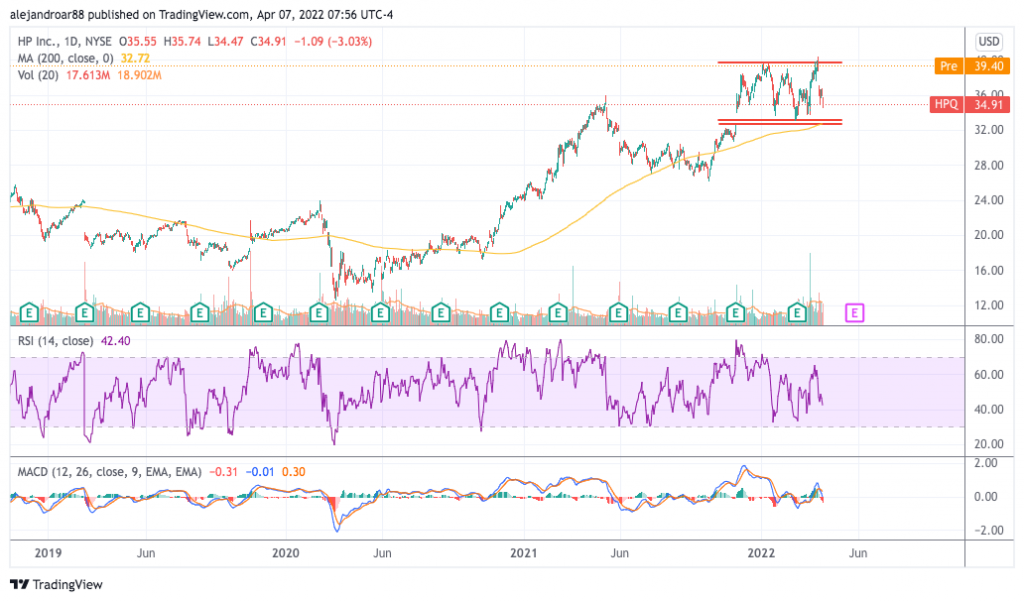This screenshot has width=1024, height=602.
Task: Click the 2020 label on the time axis
Action: coord(285,553)
